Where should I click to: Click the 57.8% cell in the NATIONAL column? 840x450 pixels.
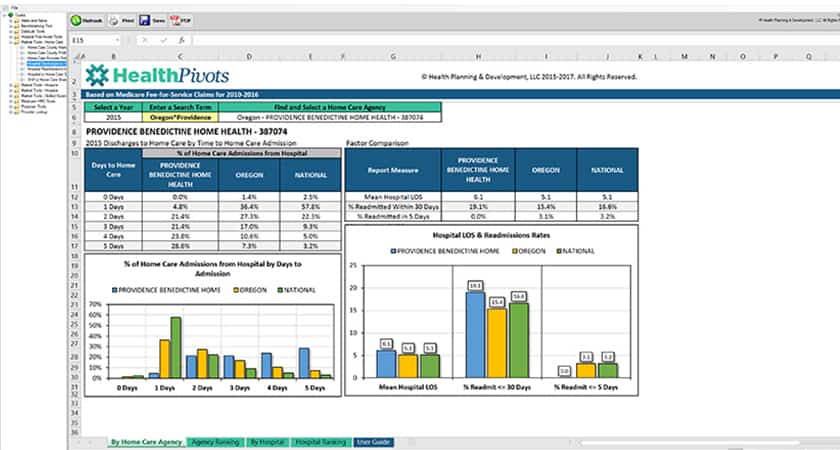[x=310, y=206]
